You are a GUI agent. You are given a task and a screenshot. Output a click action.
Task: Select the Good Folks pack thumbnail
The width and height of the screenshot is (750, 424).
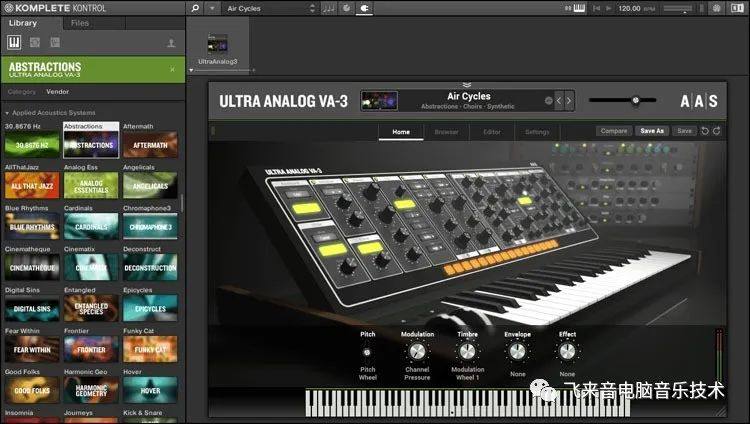coord(32,390)
